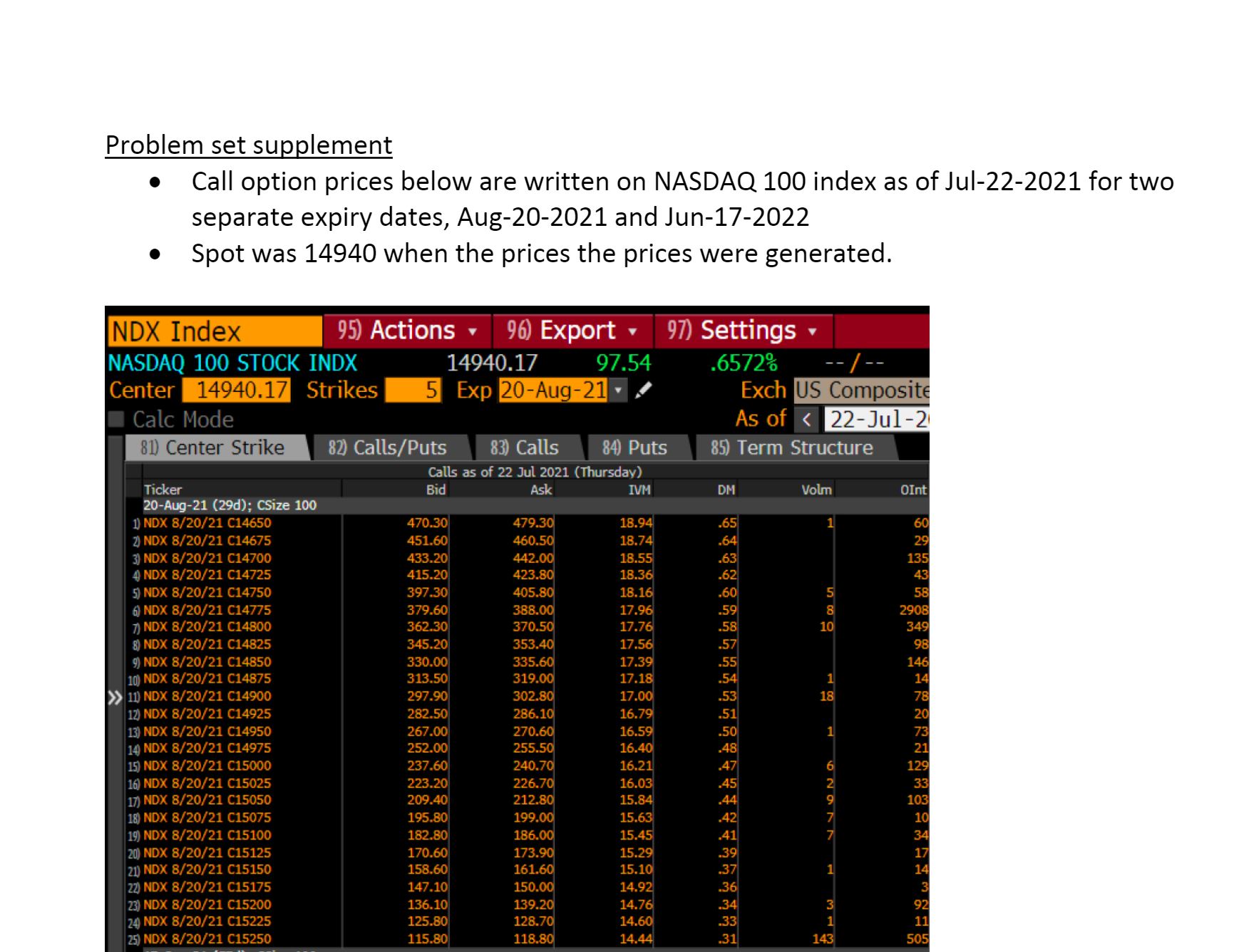The image size is (1234, 952).
Task: Switch to the 84) Puts tab
Action: [634, 447]
